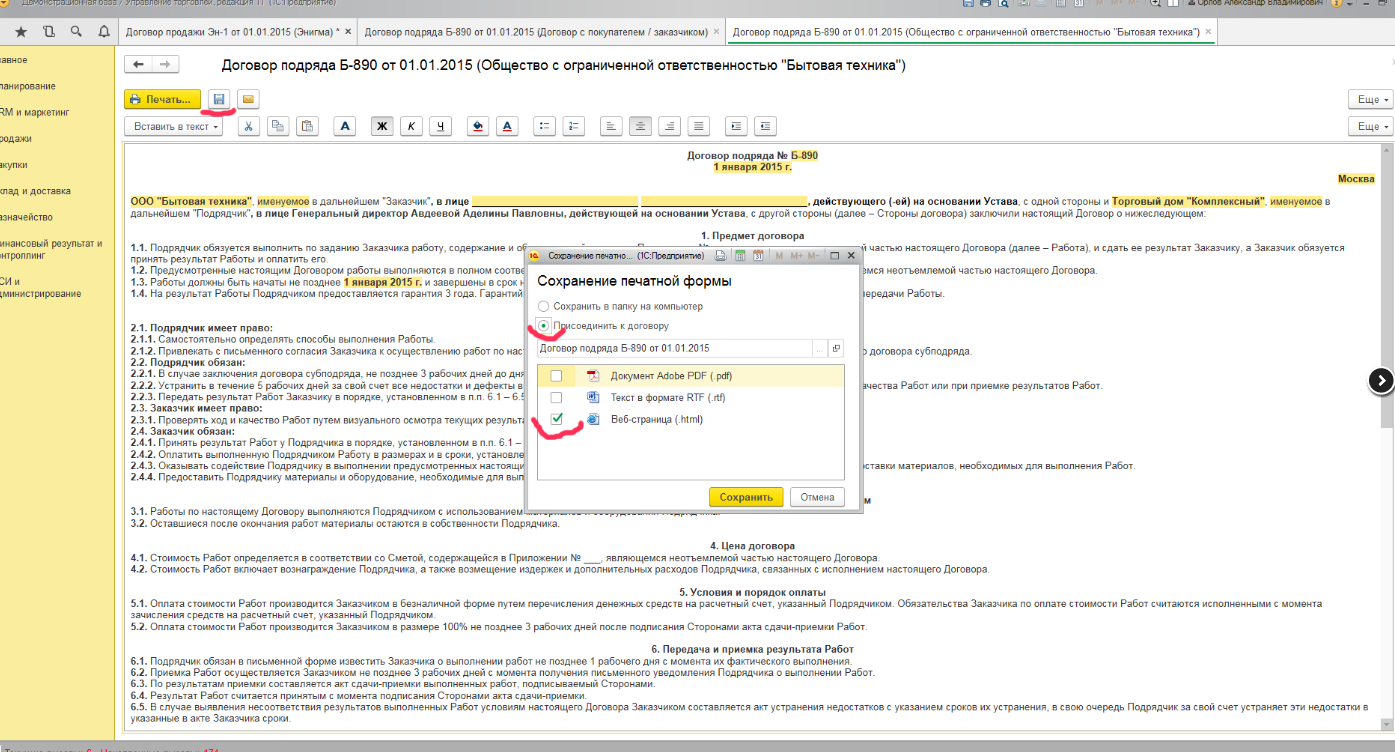Open 'Склад и доставка' sidebar section
The height and width of the screenshot is (752, 1395).
click(36, 190)
